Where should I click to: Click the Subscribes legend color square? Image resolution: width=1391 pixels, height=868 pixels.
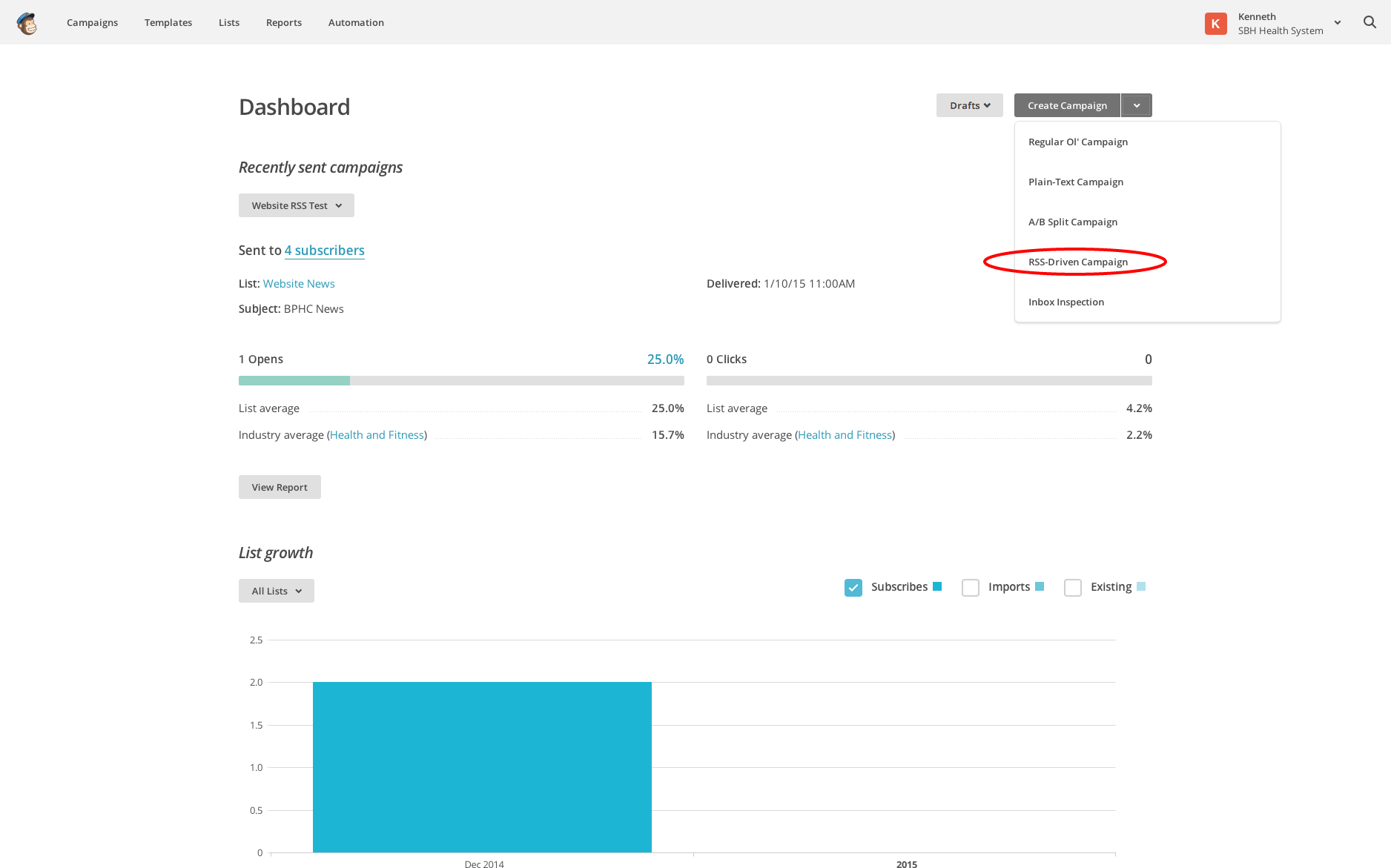point(937,586)
